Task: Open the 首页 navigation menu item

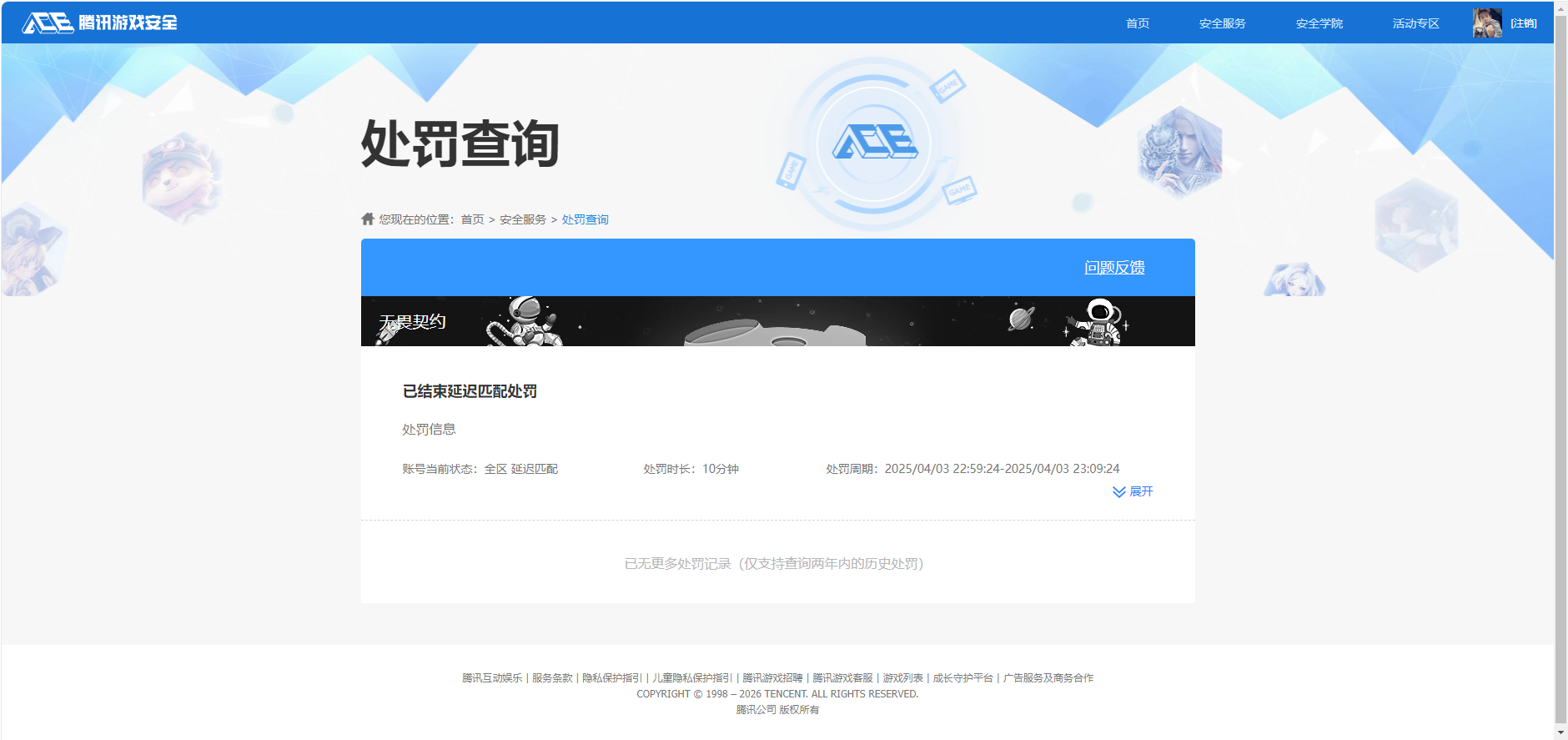Action: click(1137, 23)
